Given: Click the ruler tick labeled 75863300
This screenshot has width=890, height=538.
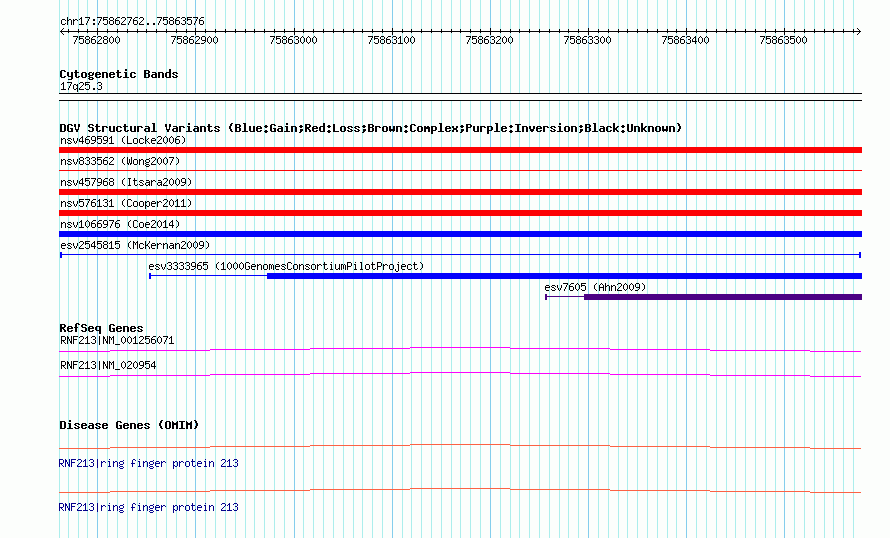Looking at the screenshot, I should (587, 40).
